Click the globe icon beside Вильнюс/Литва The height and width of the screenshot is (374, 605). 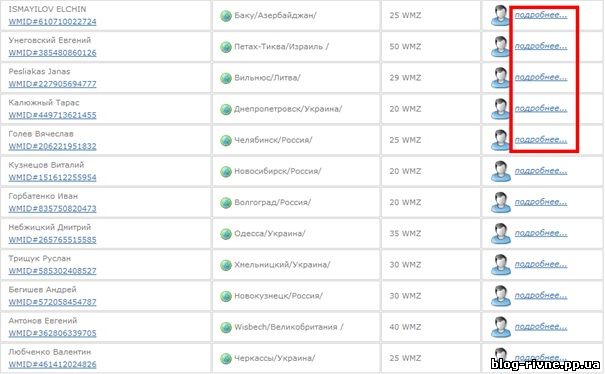(226, 78)
